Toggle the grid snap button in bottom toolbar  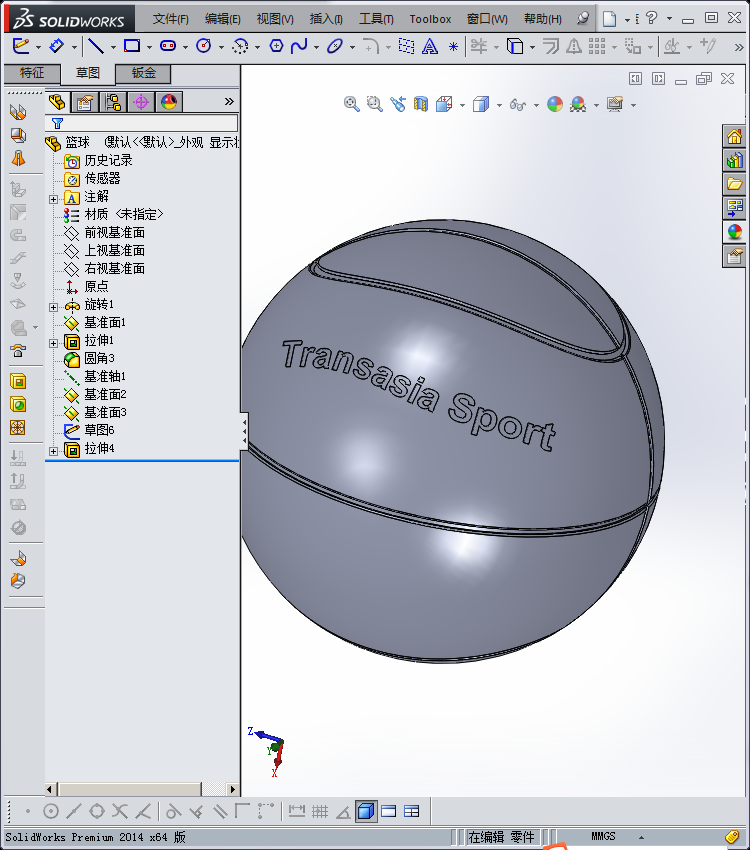tap(320, 811)
